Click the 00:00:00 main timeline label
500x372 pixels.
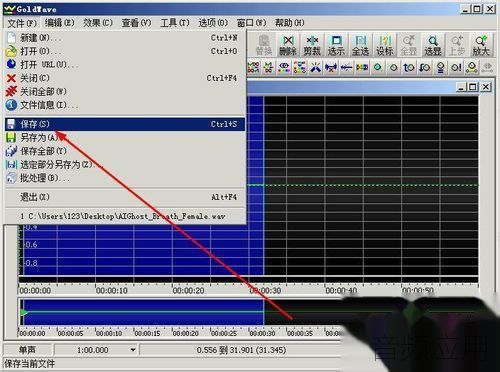pos(35,291)
